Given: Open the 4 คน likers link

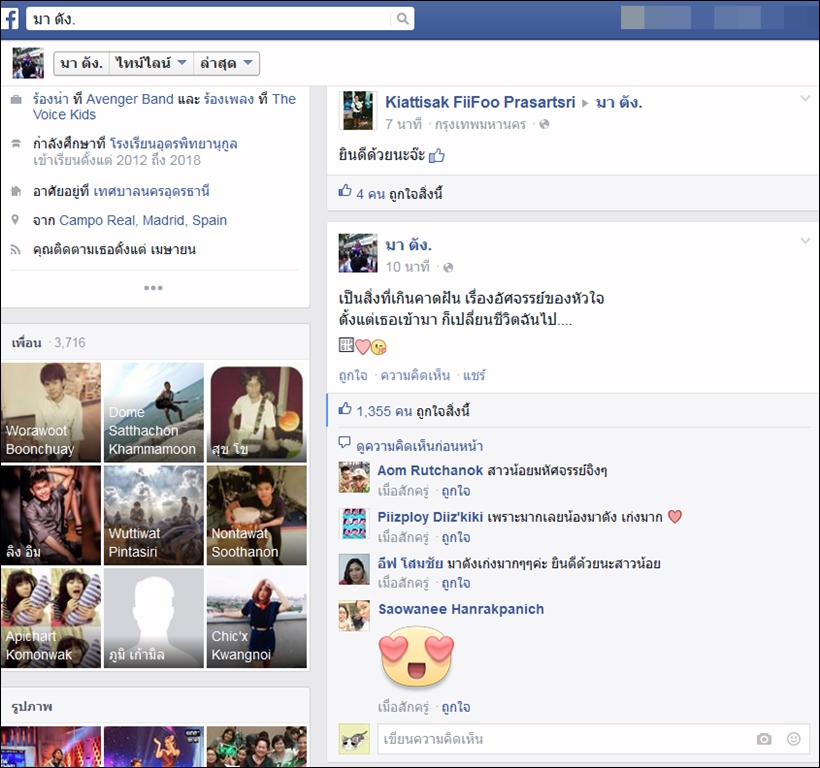Looking at the screenshot, I should pyautogui.click(x=370, y=194).
